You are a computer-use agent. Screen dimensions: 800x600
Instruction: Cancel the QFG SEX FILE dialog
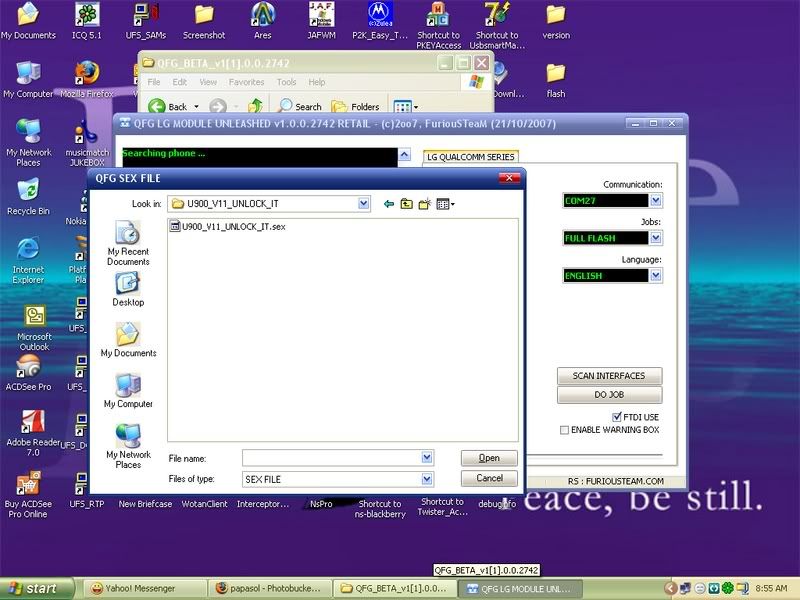tap(489, 478)
